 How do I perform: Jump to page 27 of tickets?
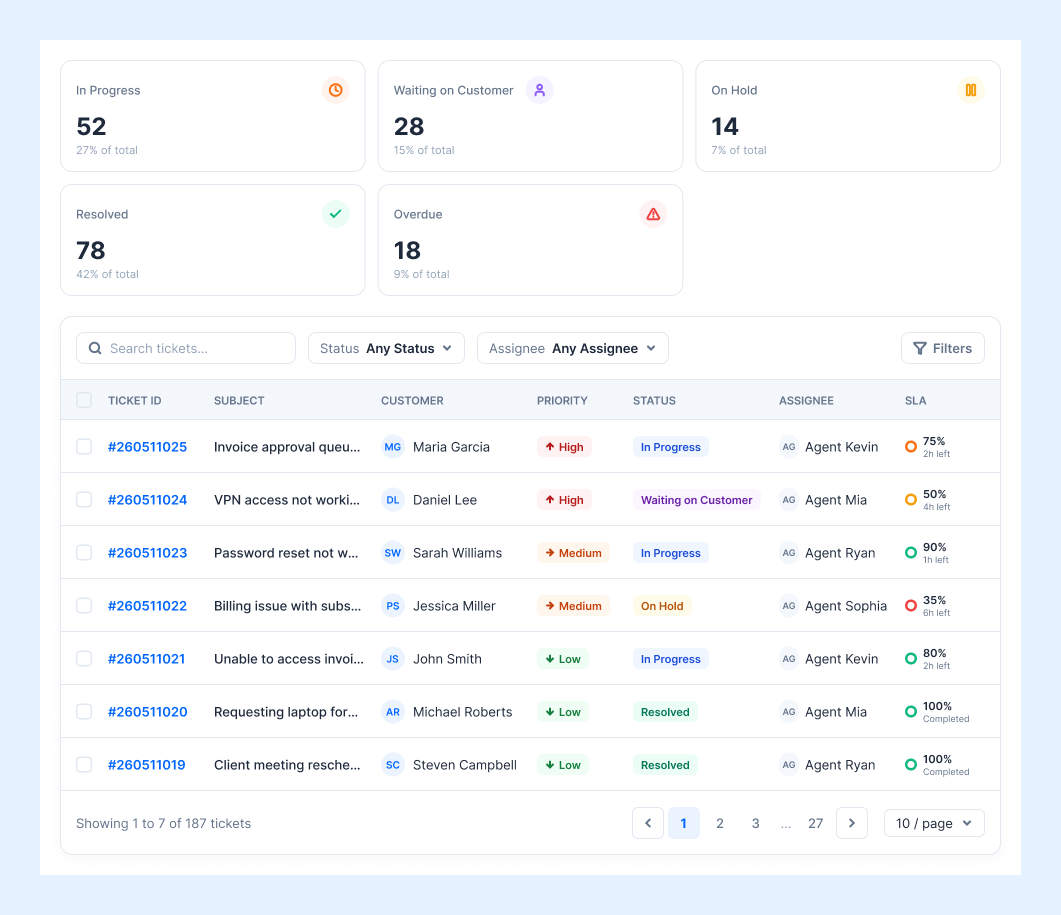815,823
